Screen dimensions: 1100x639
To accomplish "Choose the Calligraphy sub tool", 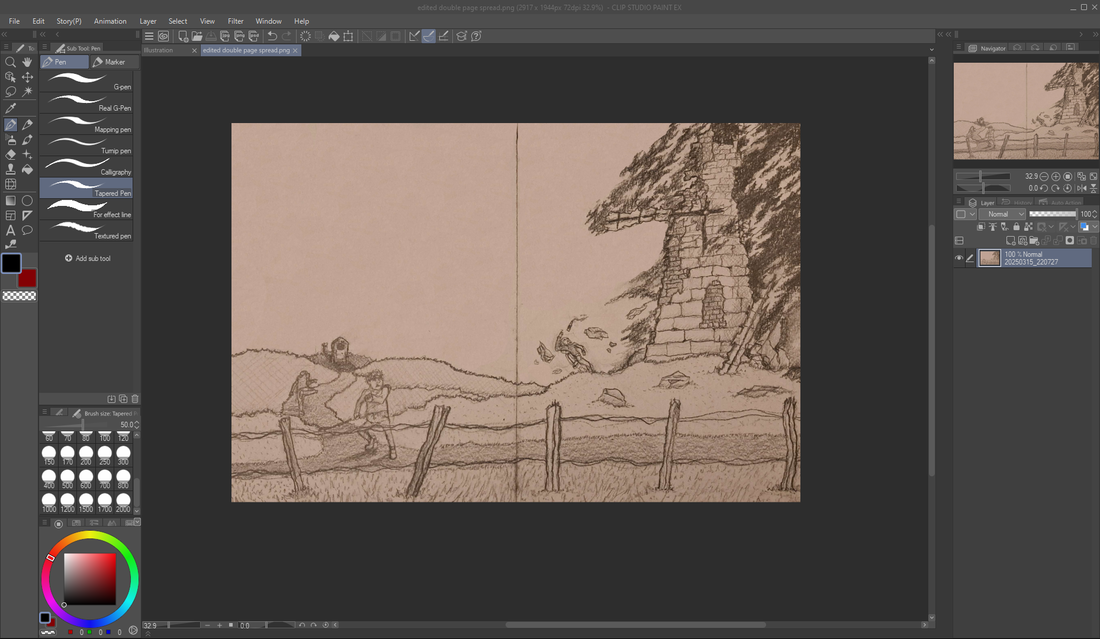I will [x=86, y=166].
